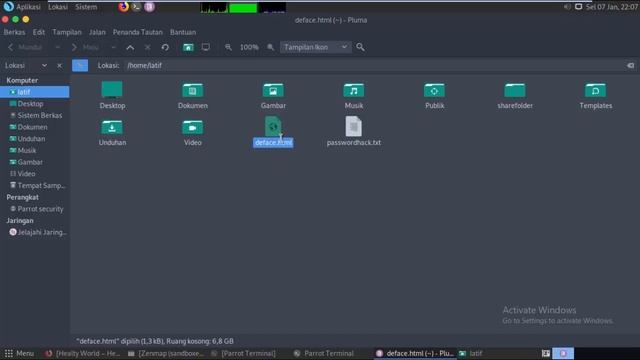This screenshot has width=640, height=360.
Task: Clear the location bar text
Action: (x=630, y=65)
